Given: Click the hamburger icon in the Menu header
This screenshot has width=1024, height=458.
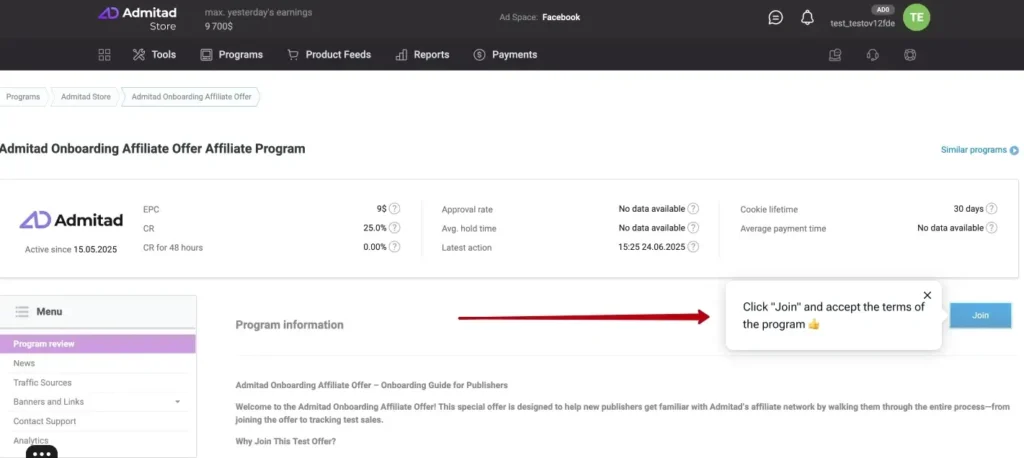Looking at the screenshot, I should [x=22, y=312].
